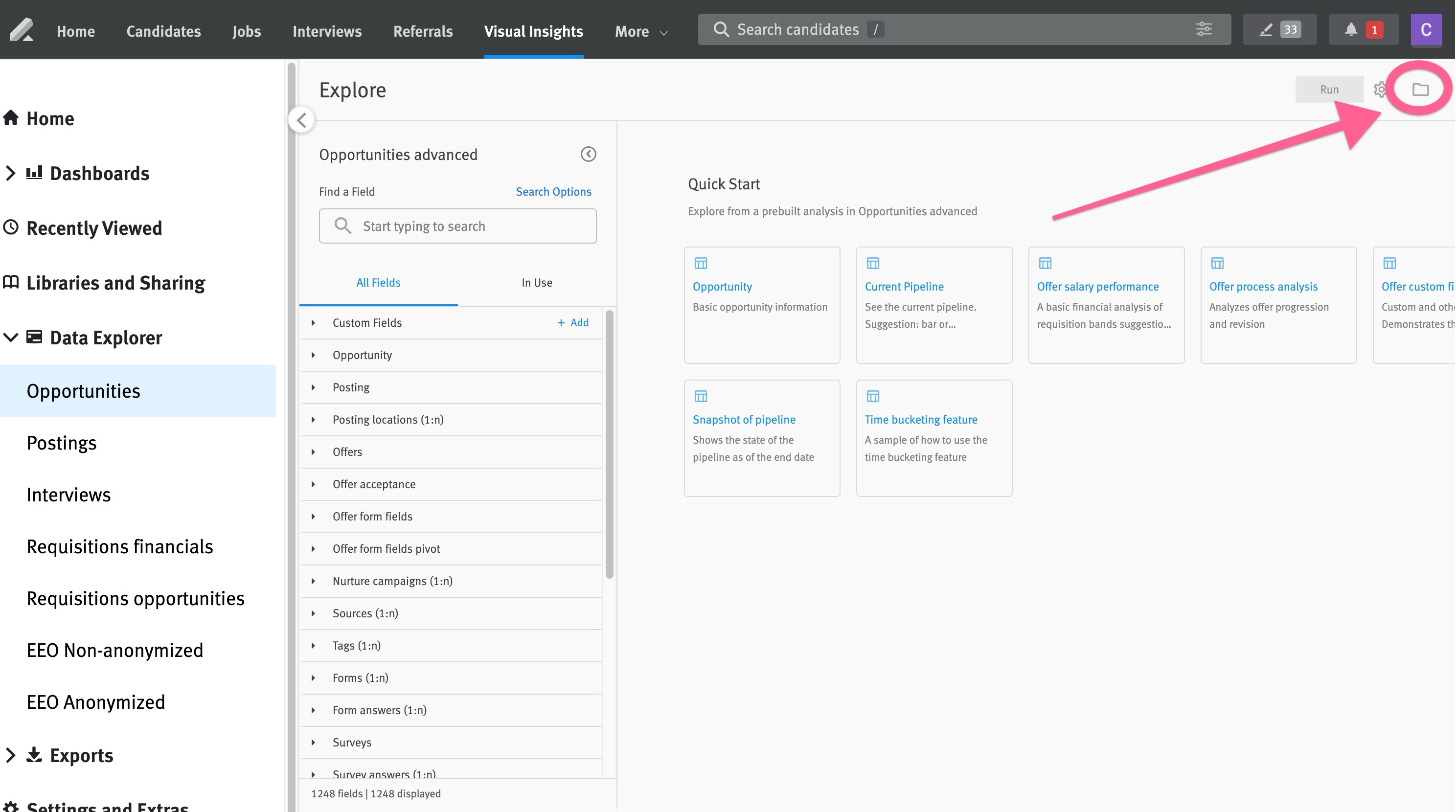
Task: Expand the Nurture campaigns (1:n) group
Action: pos(313,581)
